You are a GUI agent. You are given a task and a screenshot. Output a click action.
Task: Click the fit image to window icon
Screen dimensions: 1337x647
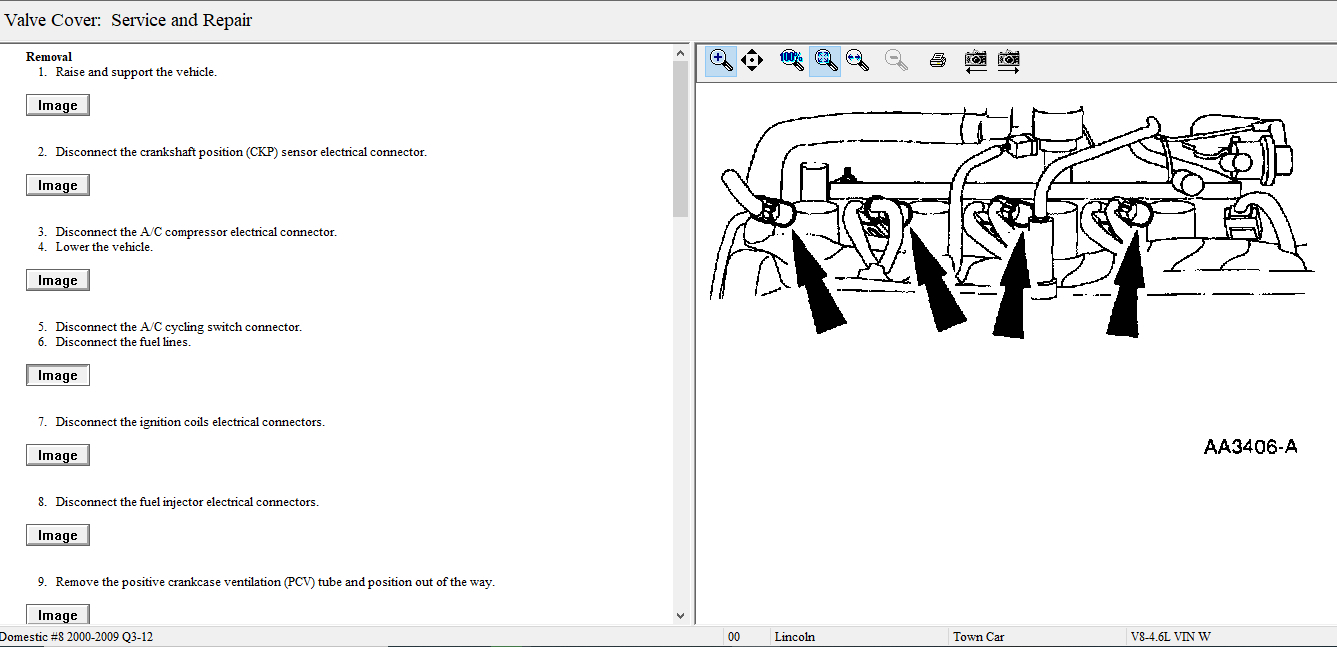(825, 60)
